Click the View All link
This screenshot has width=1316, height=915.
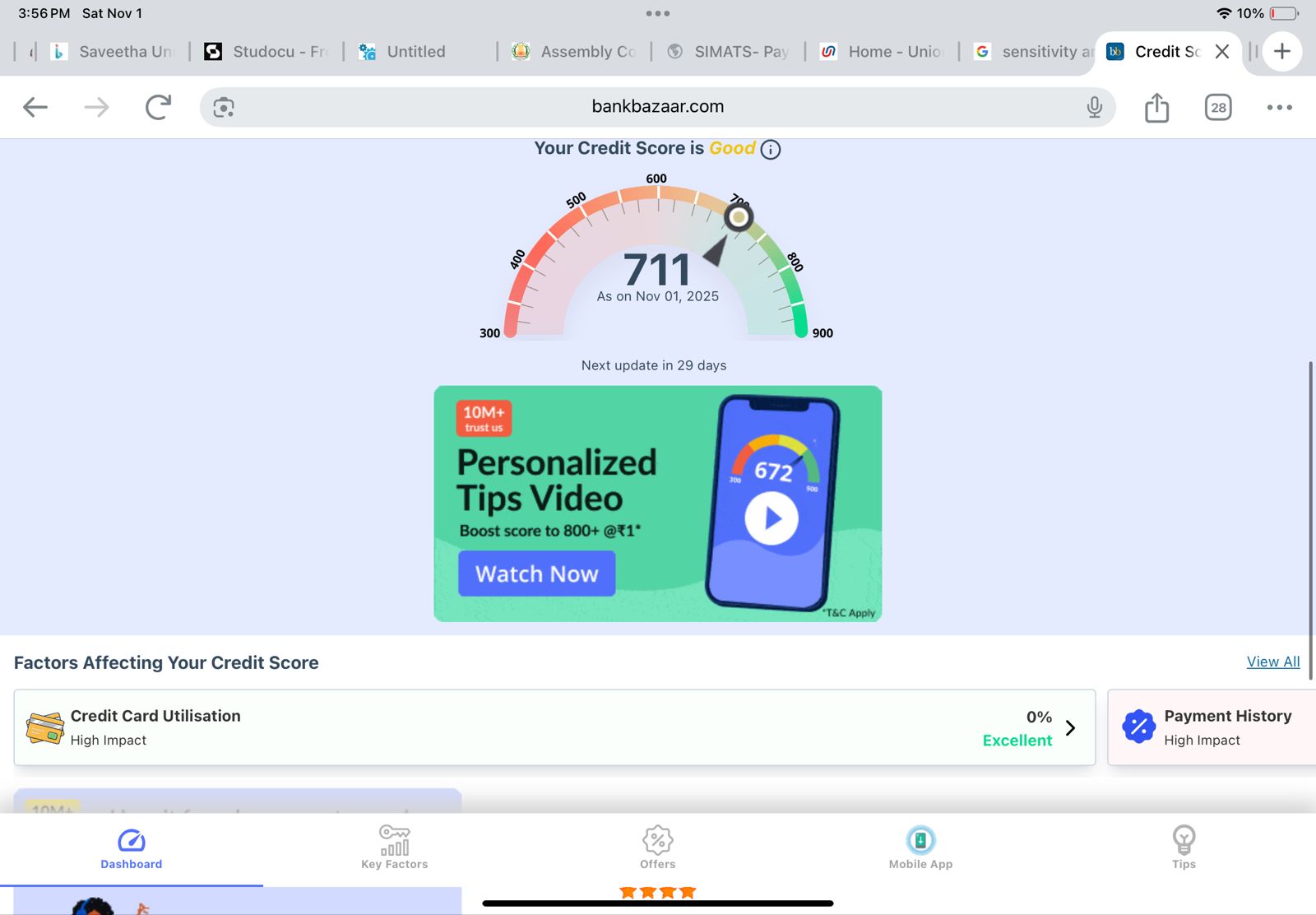[1272, 662]
